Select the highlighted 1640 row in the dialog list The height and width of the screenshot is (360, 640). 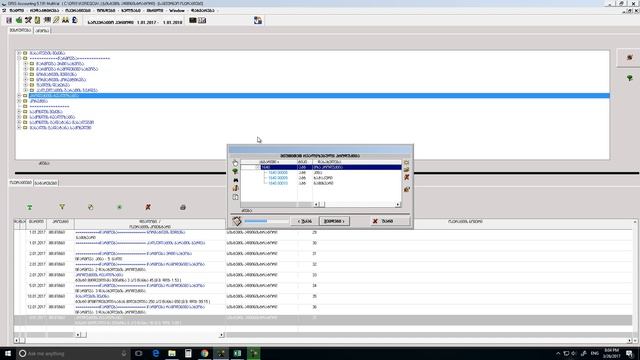click(321, 167)
